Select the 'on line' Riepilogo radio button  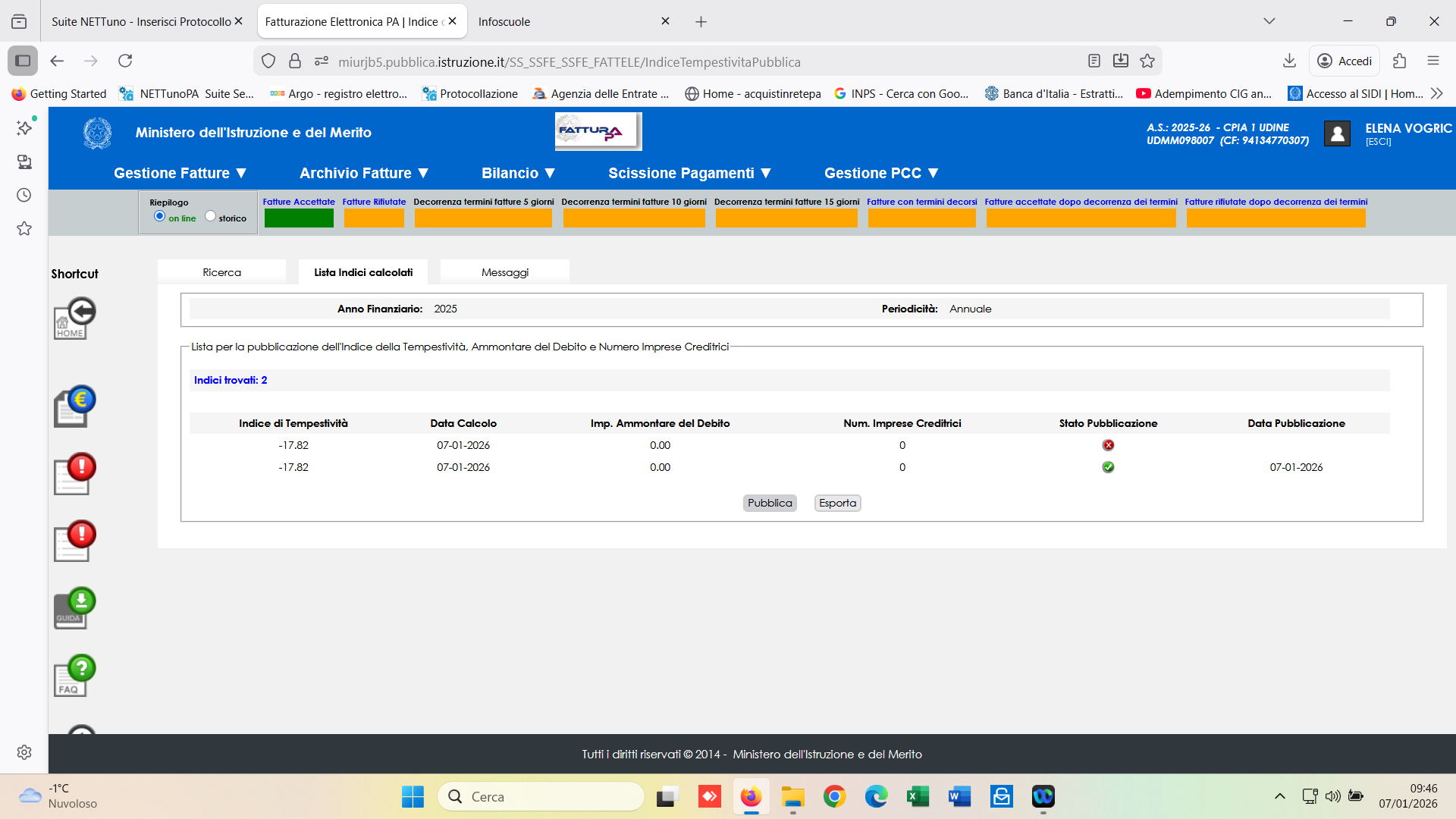click(159, 216)
